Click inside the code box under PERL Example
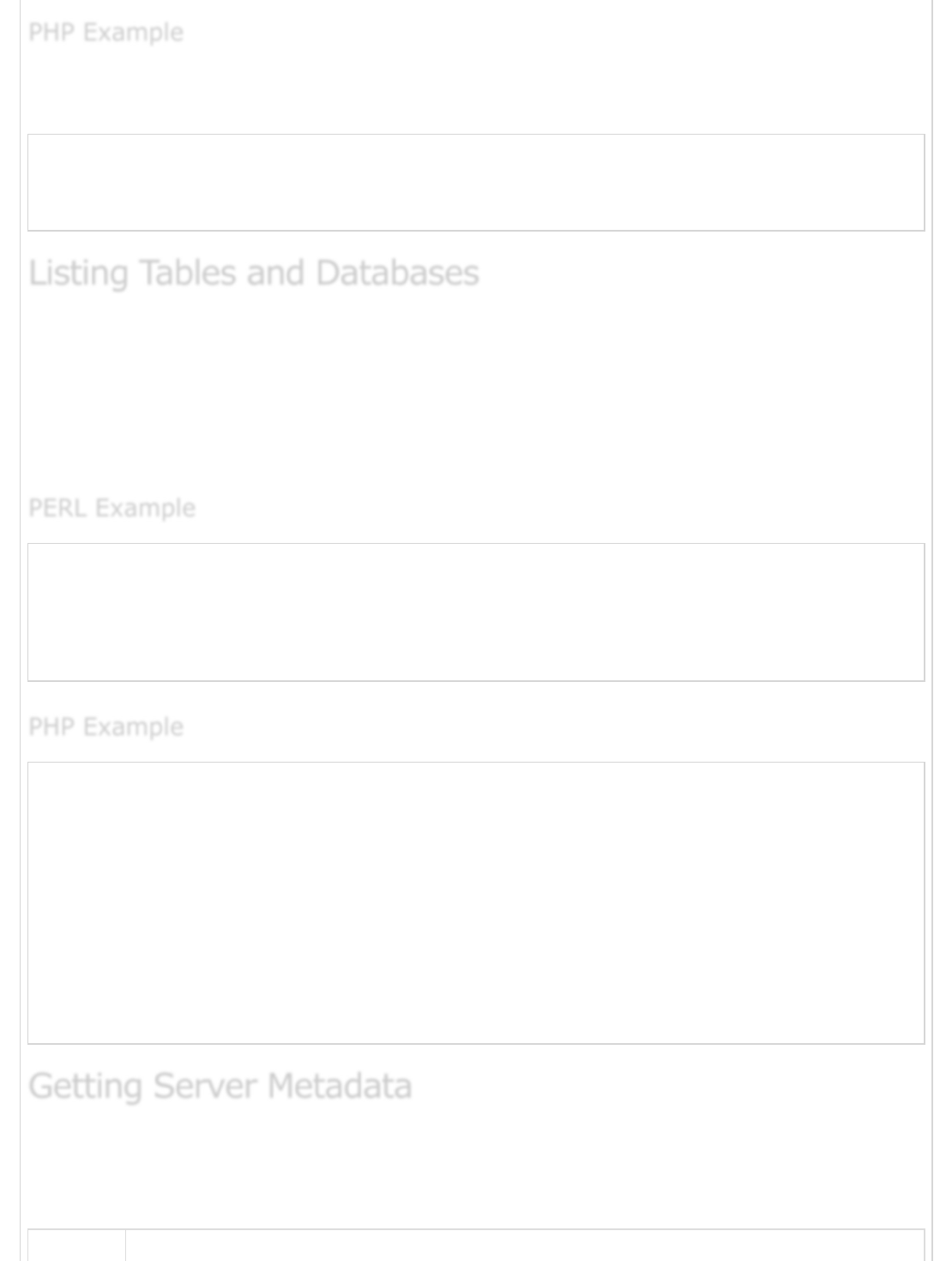 click(x=476, y=612)
